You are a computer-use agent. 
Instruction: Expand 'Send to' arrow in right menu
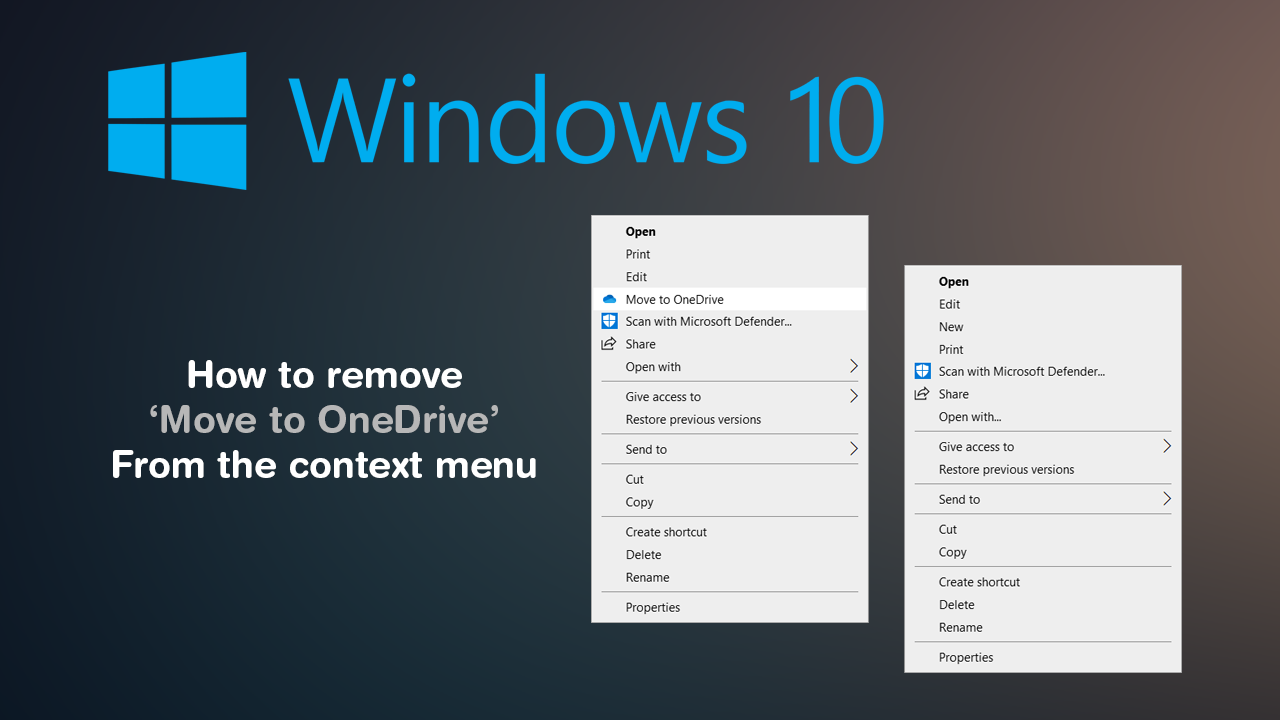[x=1167, y=499]
